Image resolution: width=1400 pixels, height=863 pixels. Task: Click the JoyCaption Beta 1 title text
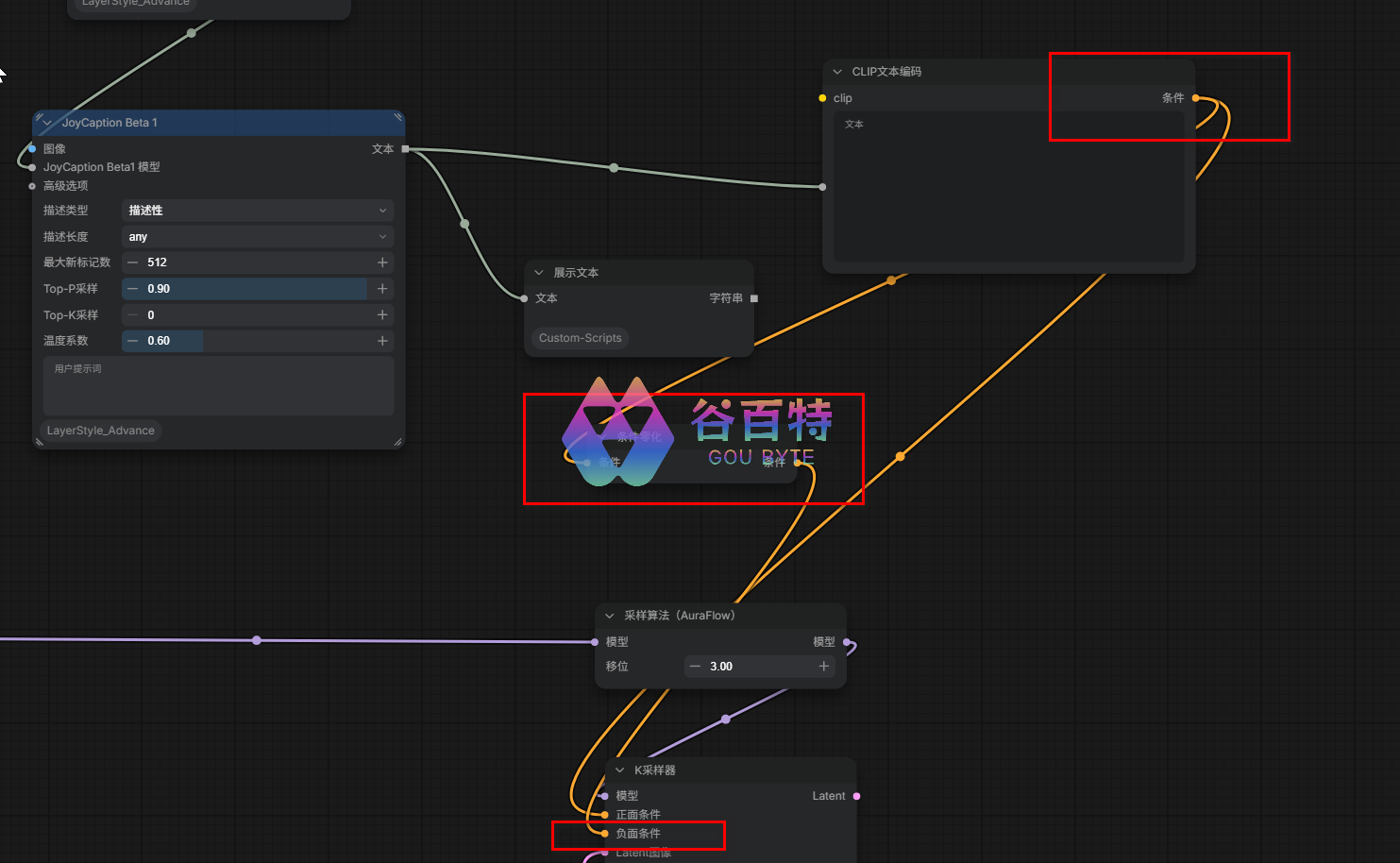click(110, 123)
